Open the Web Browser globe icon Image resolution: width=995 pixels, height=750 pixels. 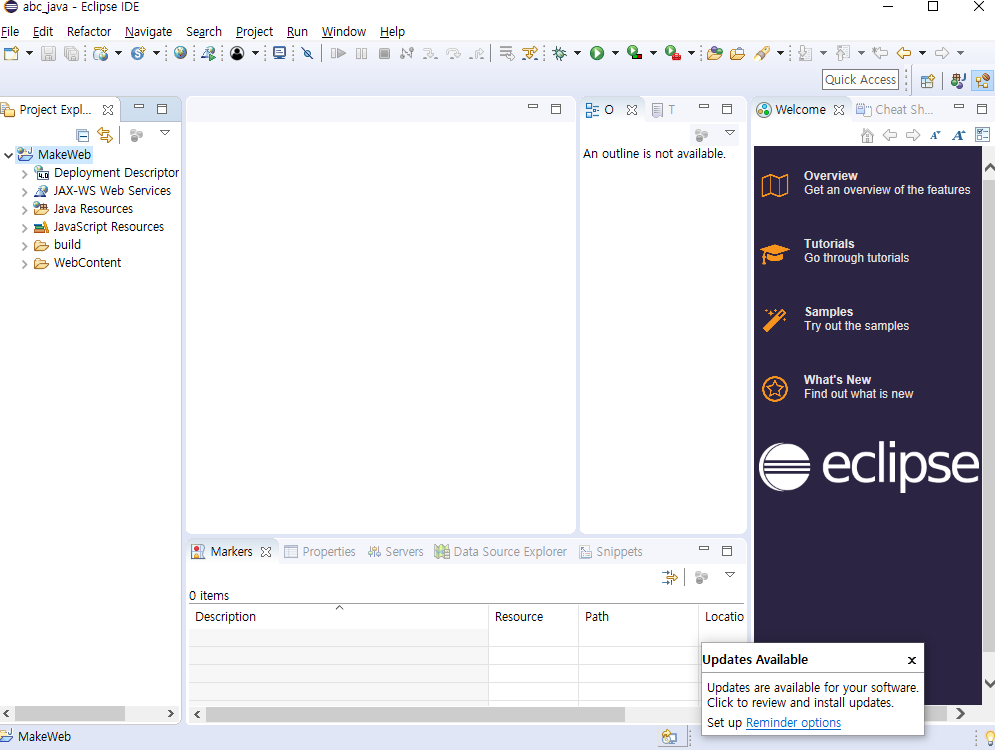pyautogui.click(x=180, y=53)
